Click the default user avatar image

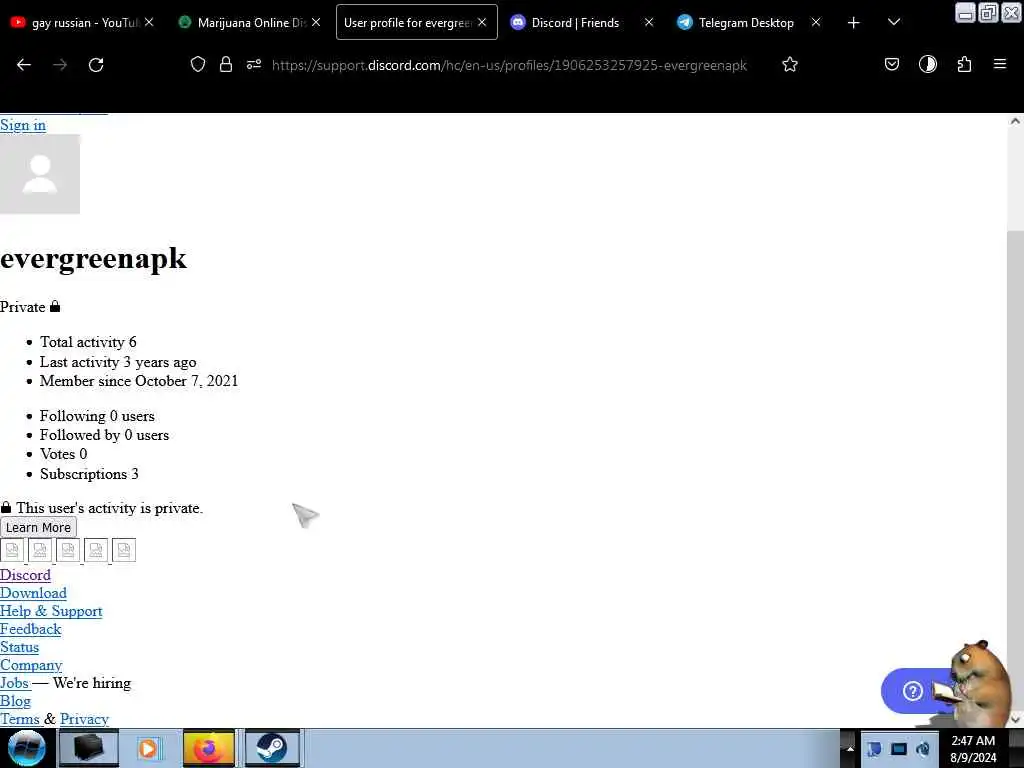click(x=40, y=174)
